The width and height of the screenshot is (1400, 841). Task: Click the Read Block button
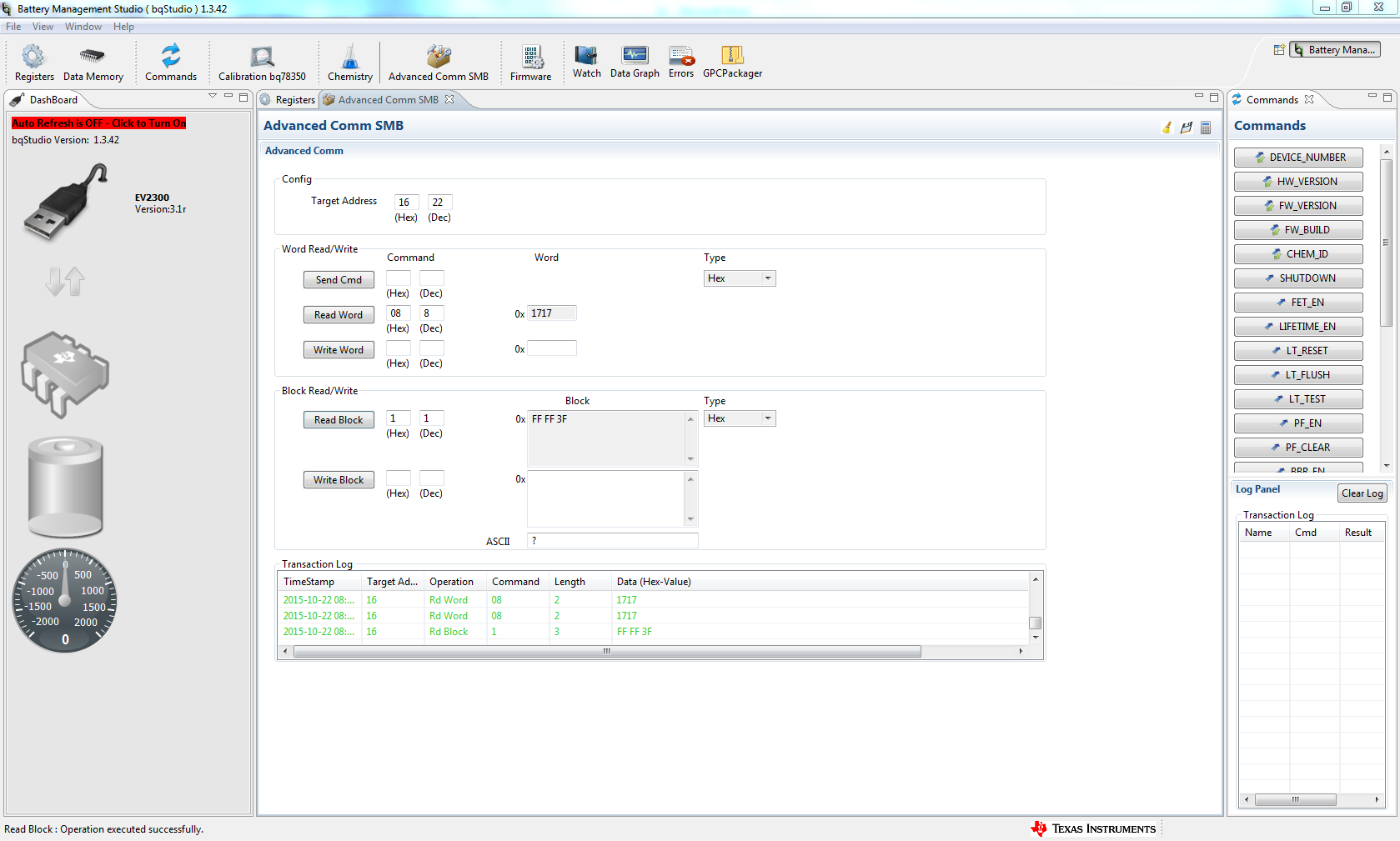339,420
